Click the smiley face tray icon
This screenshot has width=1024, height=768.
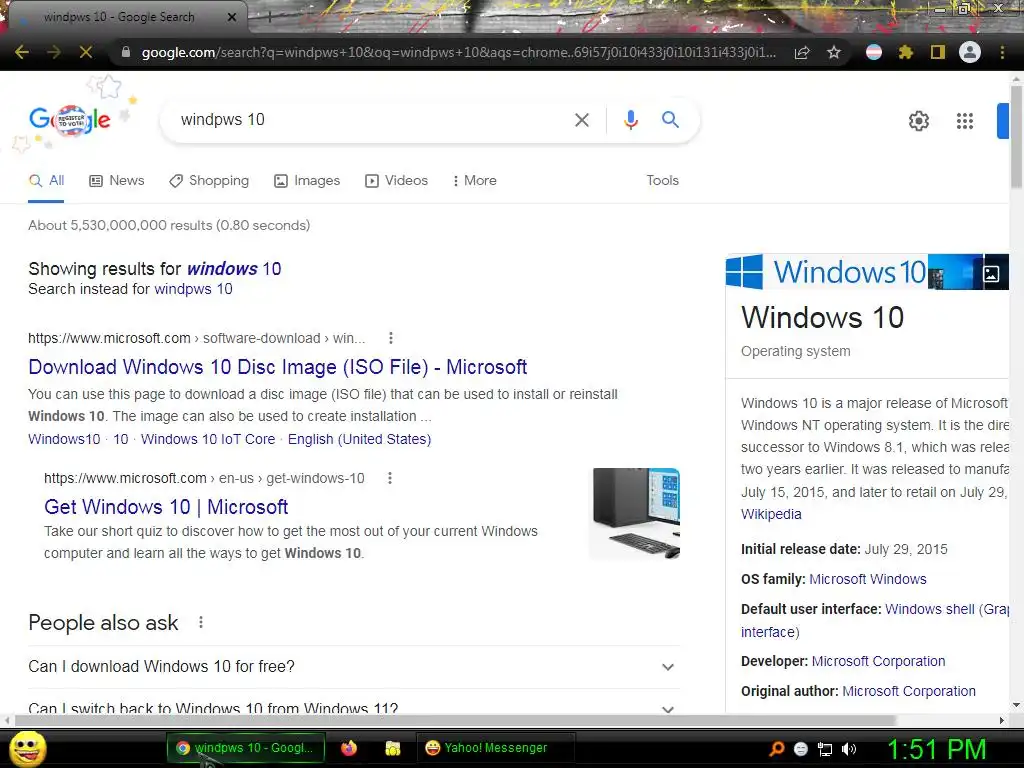click(801, 749)
